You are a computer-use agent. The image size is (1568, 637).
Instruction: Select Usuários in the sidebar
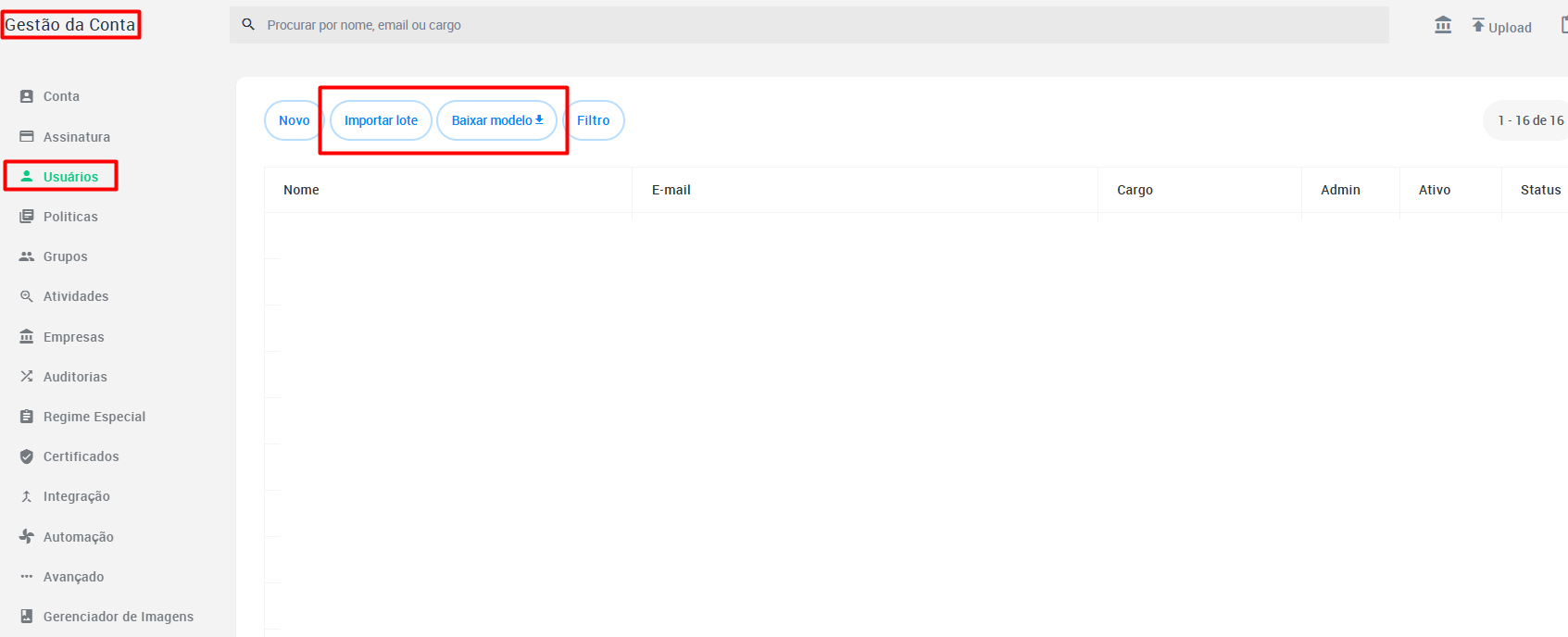tap(70, 177)
